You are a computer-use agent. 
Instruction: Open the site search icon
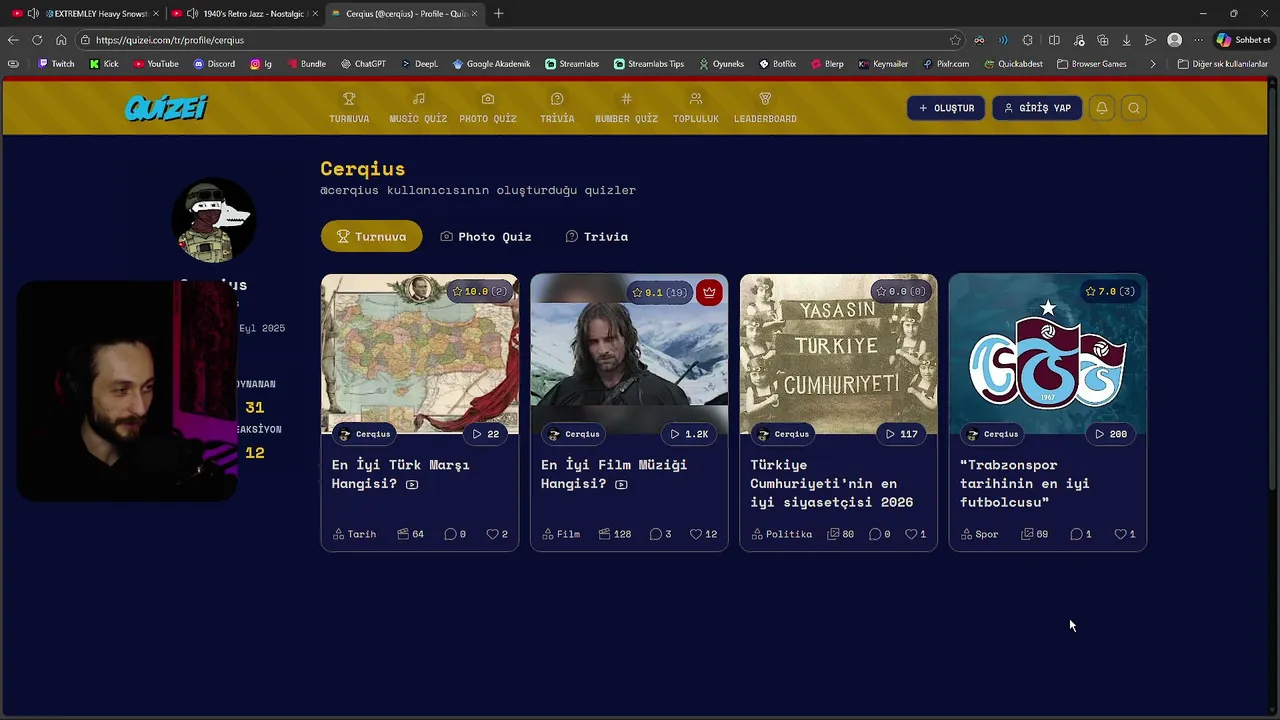(x=1134, y=108)
